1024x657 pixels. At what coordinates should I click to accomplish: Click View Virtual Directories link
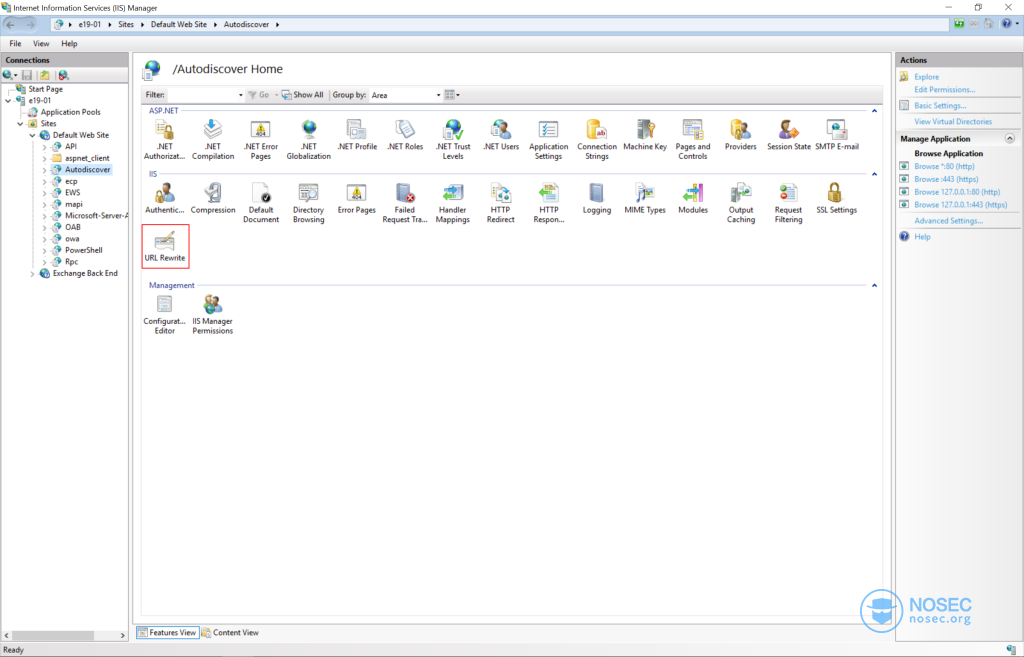(953, 121)
